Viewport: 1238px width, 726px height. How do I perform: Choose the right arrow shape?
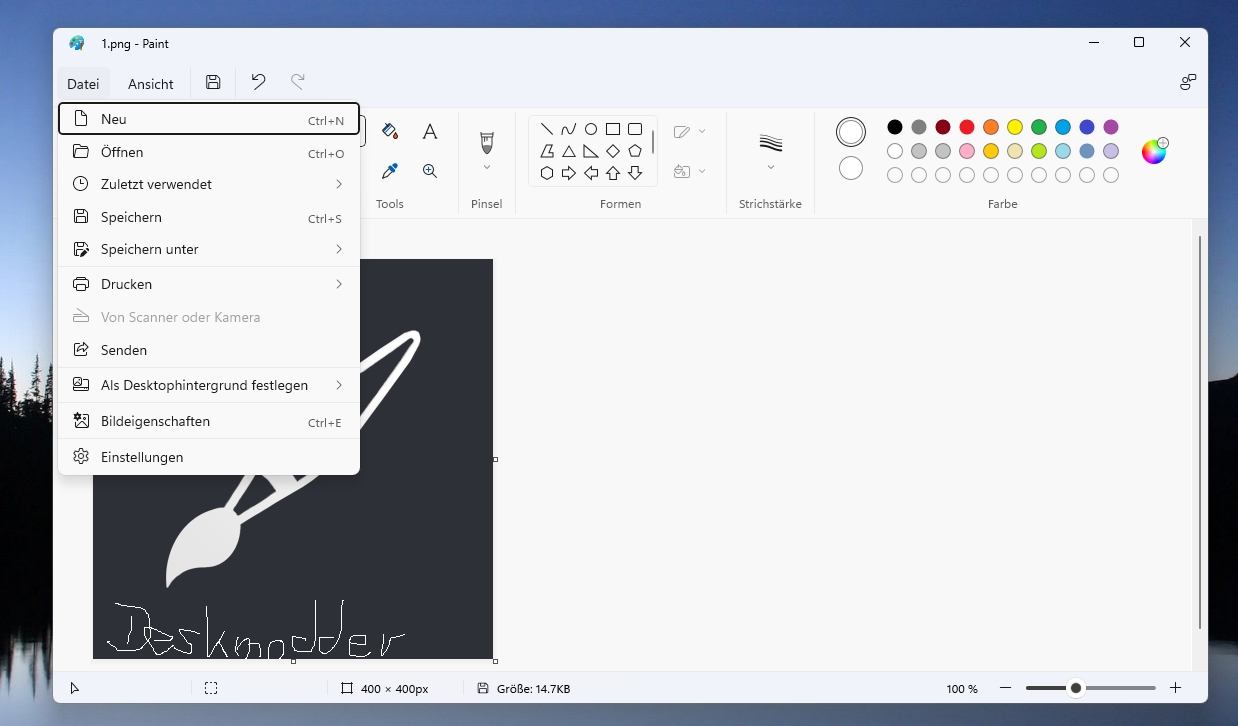tap(569, 173)
